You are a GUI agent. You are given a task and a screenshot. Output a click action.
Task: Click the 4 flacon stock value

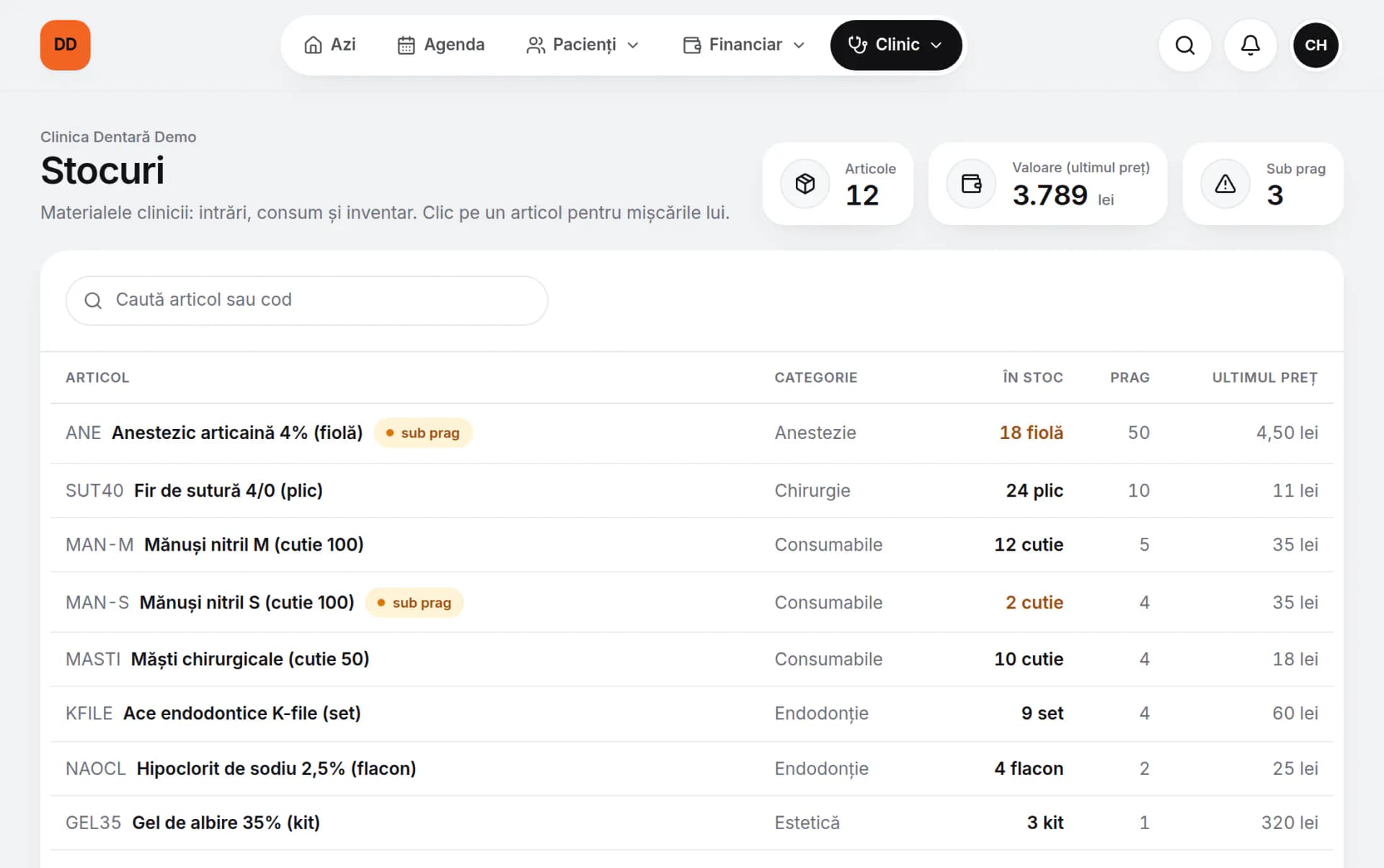pos(1029,769)
